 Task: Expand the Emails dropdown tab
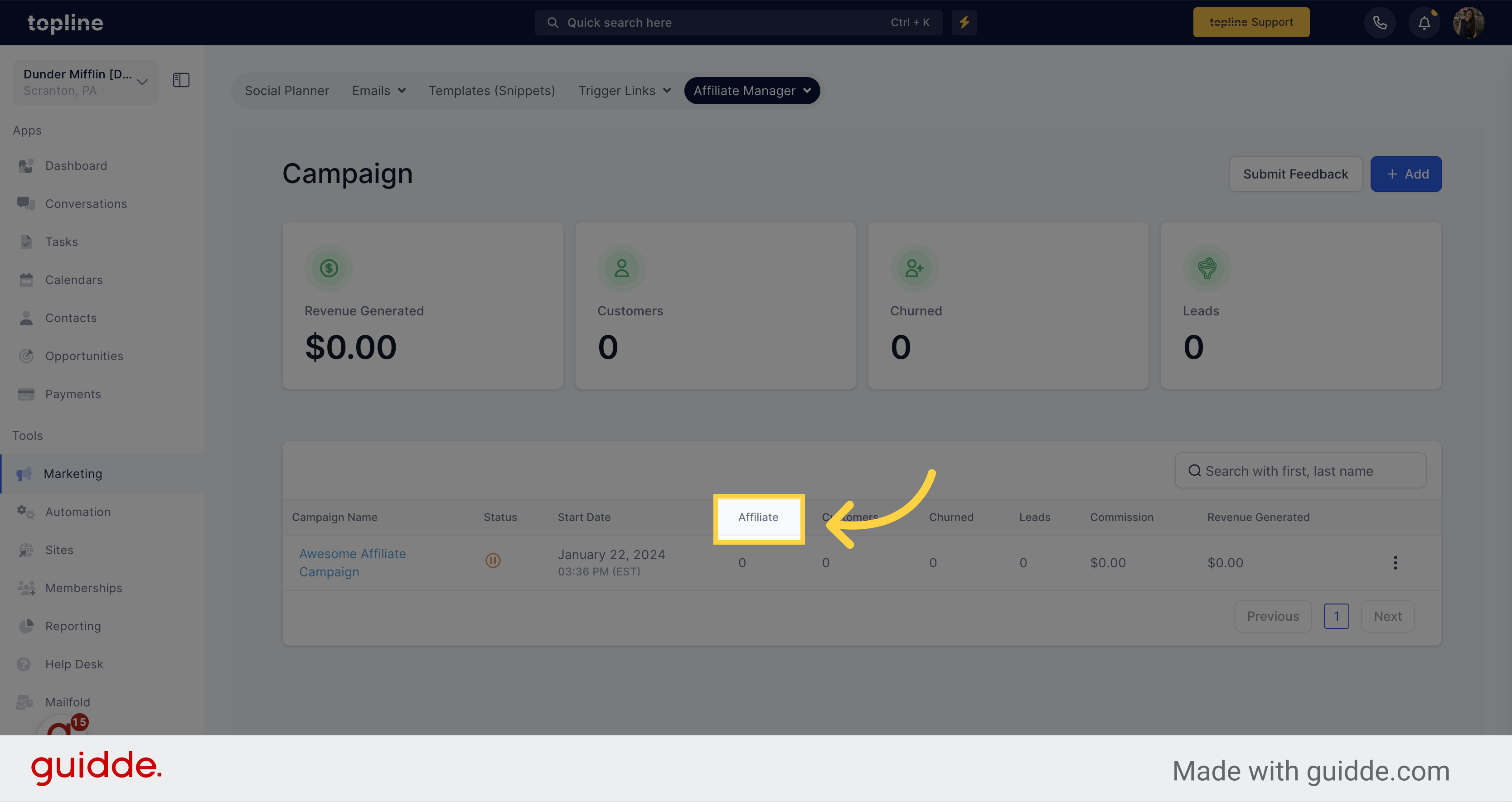pyautogui.click(x=378, y=90)
